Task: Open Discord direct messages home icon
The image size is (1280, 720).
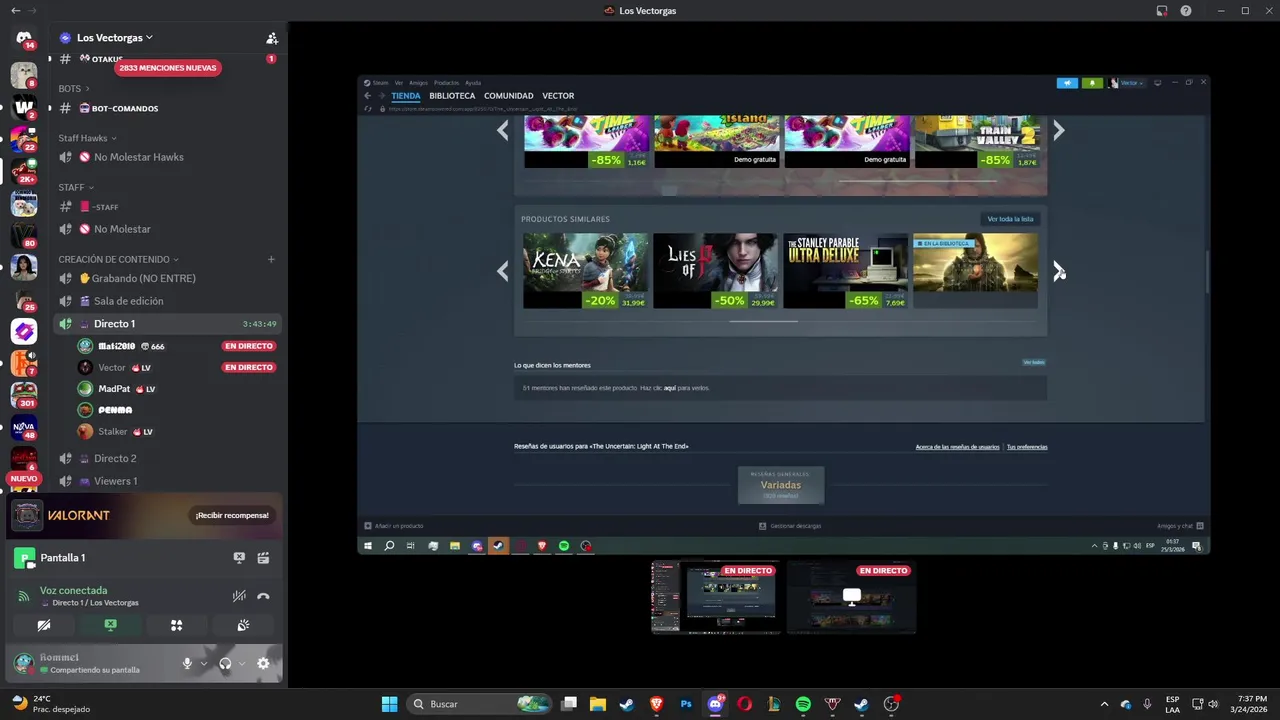Action: tap(24, 38)
